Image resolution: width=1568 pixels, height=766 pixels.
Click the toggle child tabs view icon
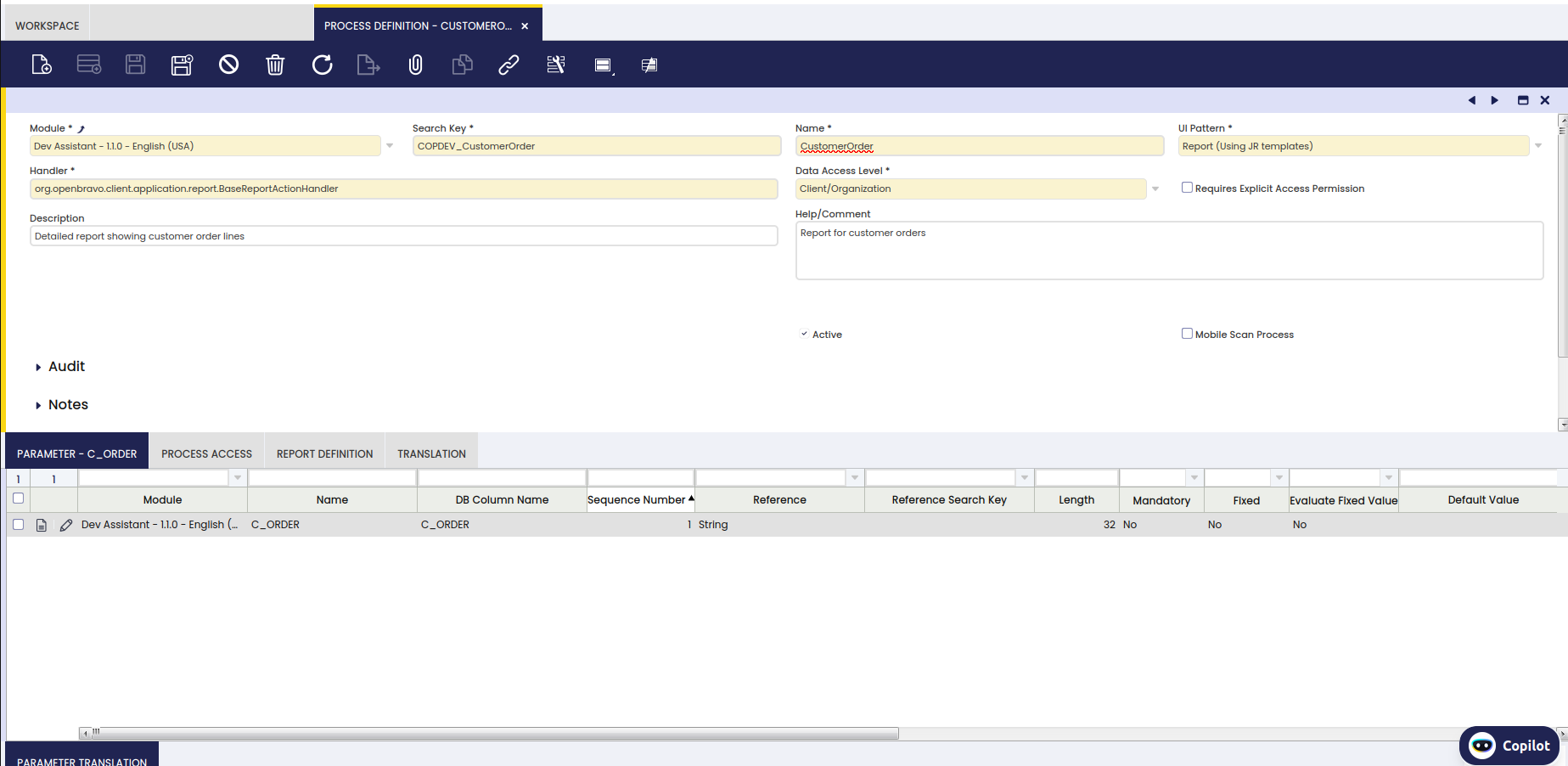(x=604, y=65)
